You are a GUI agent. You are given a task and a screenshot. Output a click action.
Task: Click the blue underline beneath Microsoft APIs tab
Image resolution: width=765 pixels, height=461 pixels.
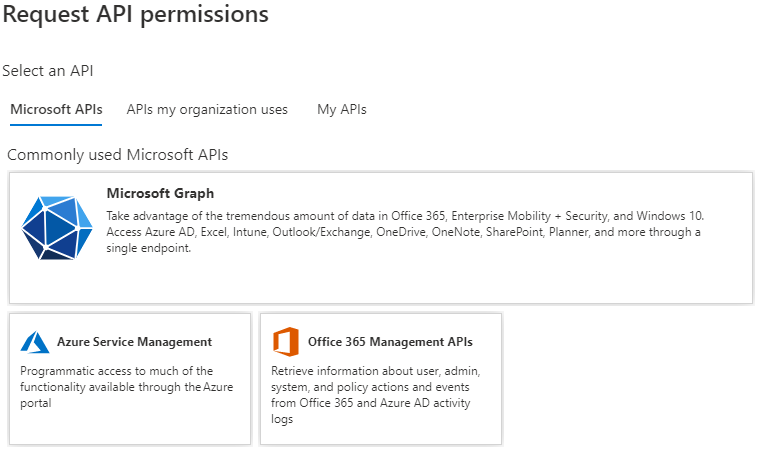pos(56,125)
